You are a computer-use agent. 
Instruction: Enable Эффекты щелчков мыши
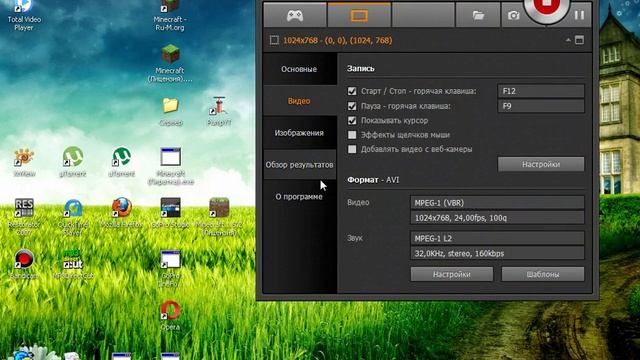pos(352,135)
